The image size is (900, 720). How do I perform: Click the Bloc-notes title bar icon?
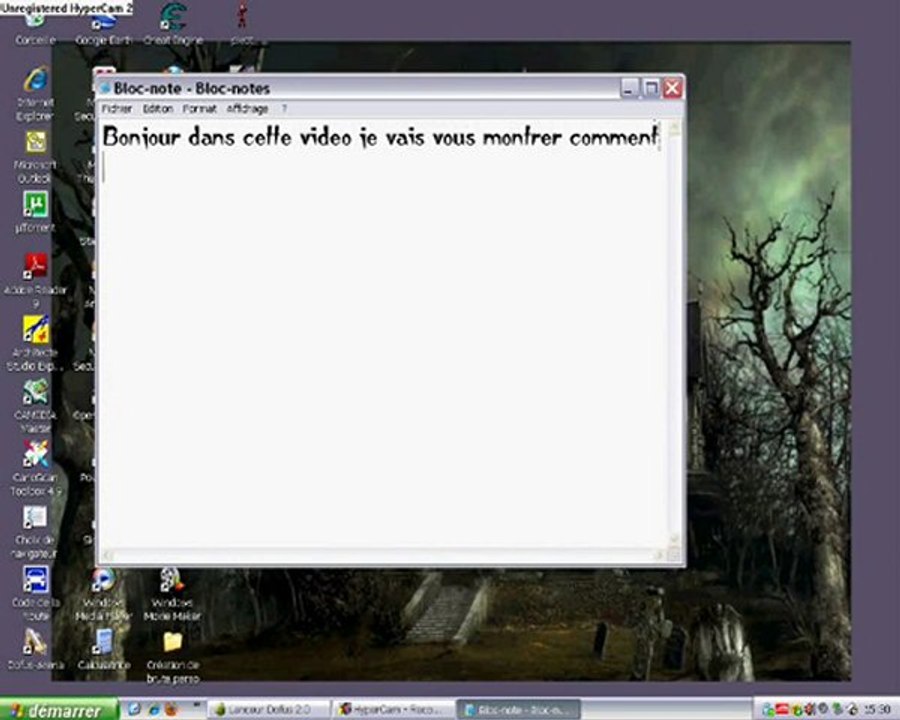[106, 88]
